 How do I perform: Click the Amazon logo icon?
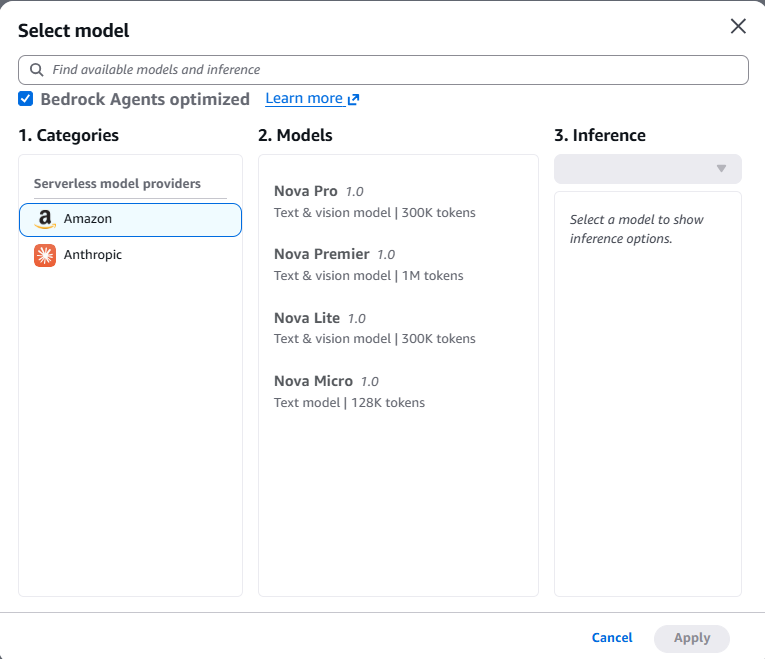click(x=45, y=220)
